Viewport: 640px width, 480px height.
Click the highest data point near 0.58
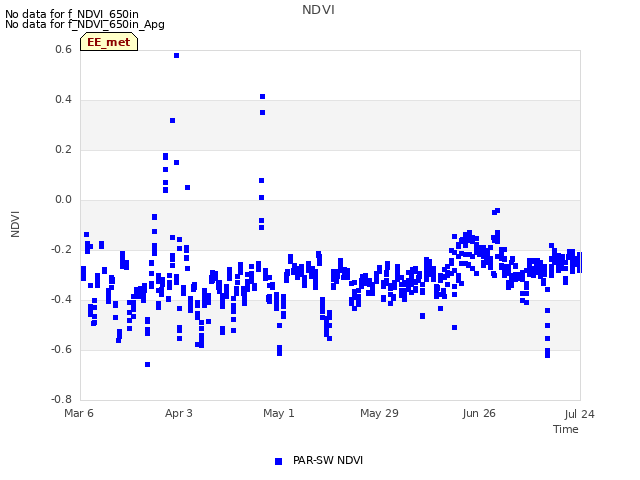coord(176,56)
